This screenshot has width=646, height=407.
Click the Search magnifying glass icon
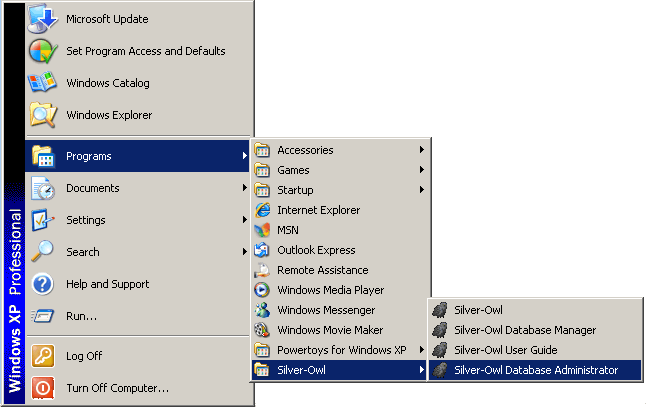42,251
